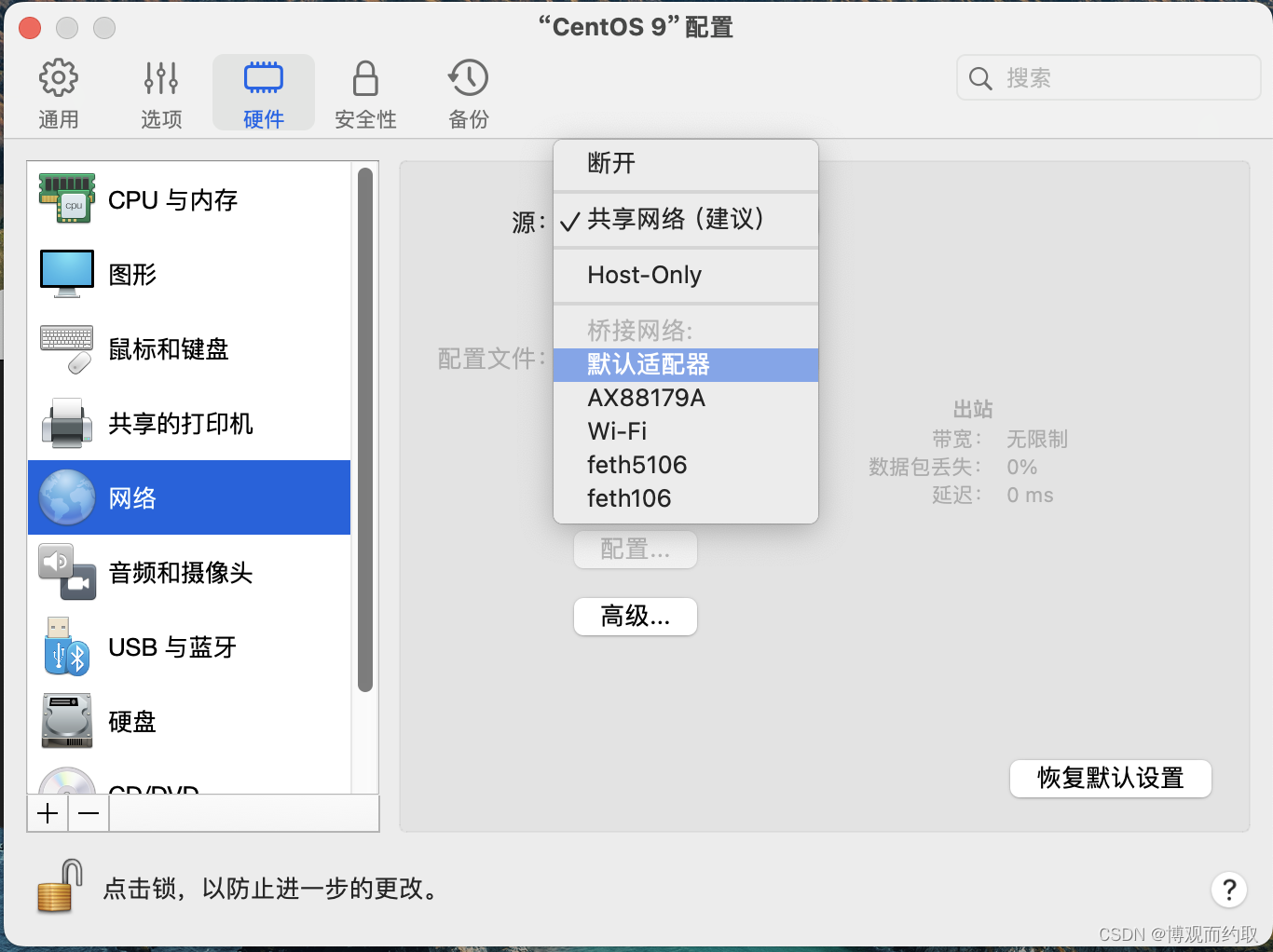Select feth5106 bridged interface
Screen dimensions: 1273x952
(x=686, y=465)
